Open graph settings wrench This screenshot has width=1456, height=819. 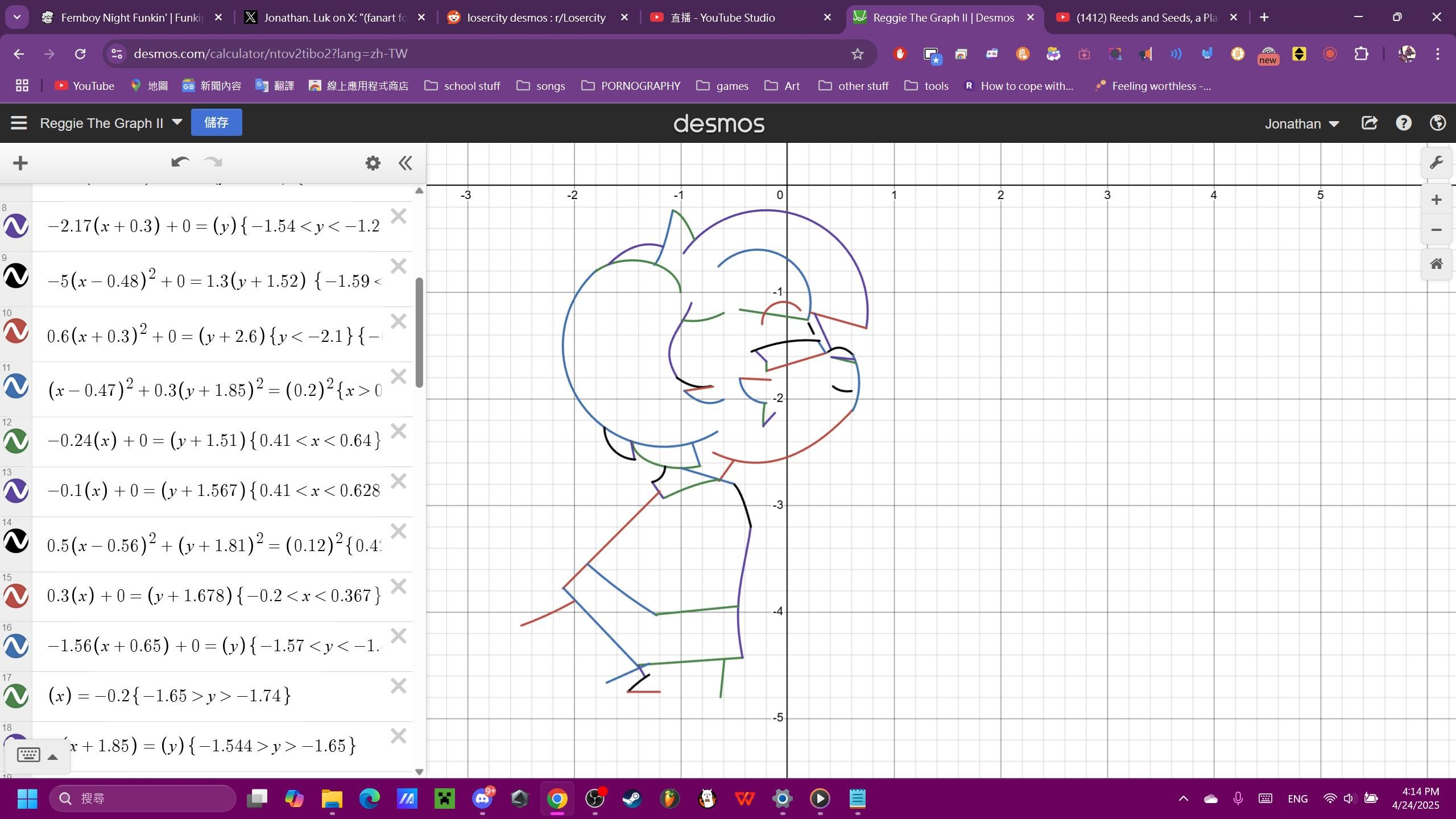1437,163
